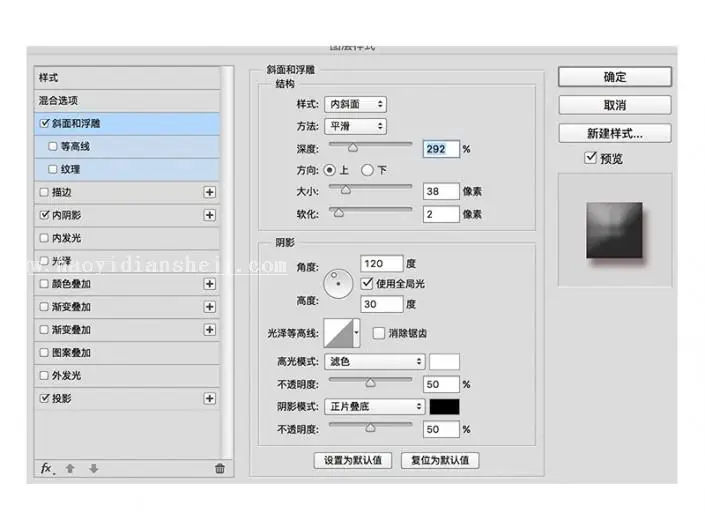
Task: Click the 取消 button
Action: coord(615,105)
